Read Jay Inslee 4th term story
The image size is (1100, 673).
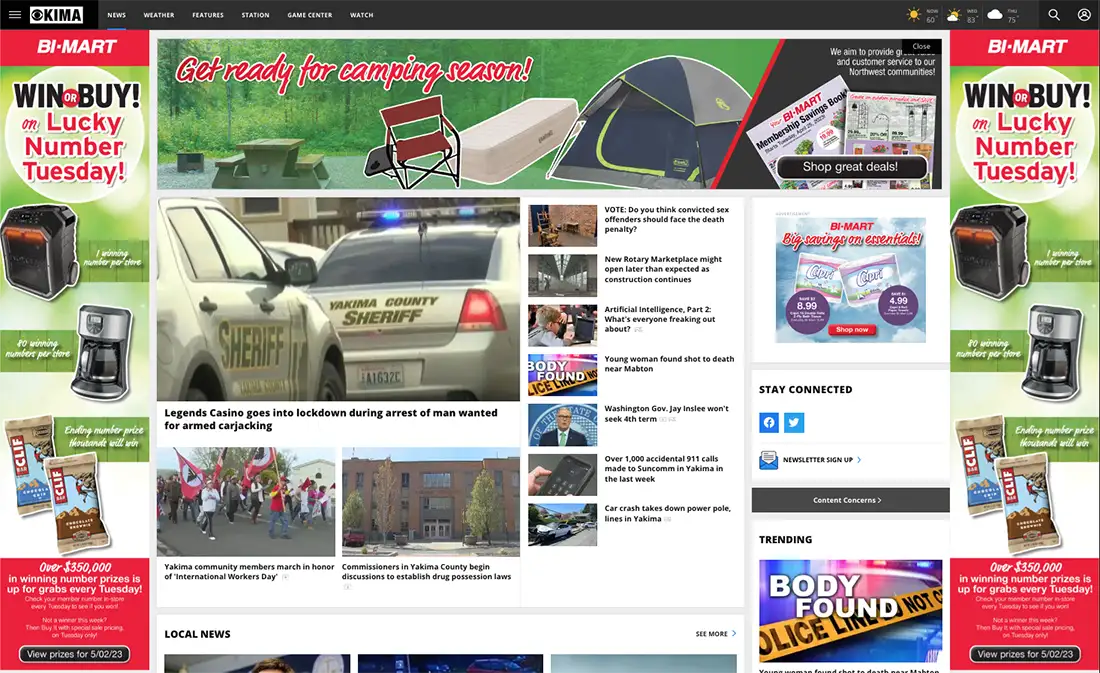[666, 413]
